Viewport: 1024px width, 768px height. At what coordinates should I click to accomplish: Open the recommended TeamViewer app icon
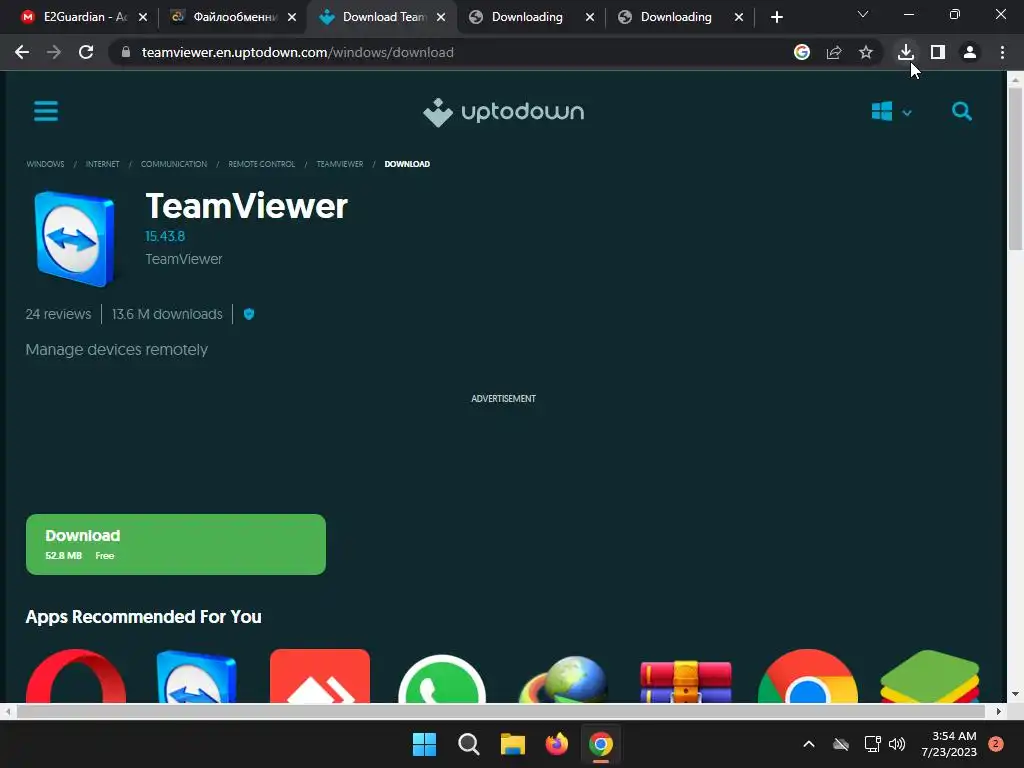[x=197, y=676]
